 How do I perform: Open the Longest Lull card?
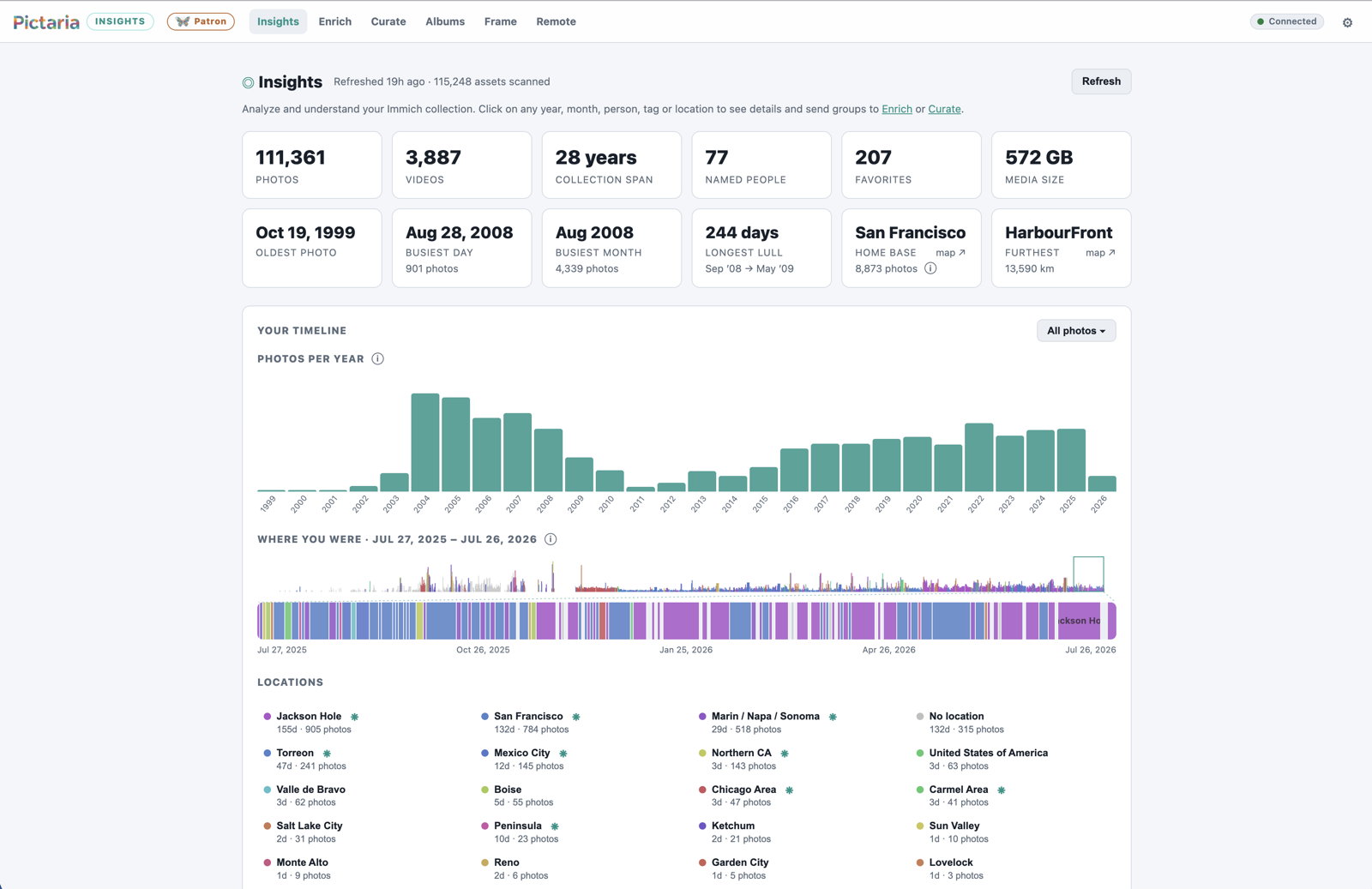[761, 248]
